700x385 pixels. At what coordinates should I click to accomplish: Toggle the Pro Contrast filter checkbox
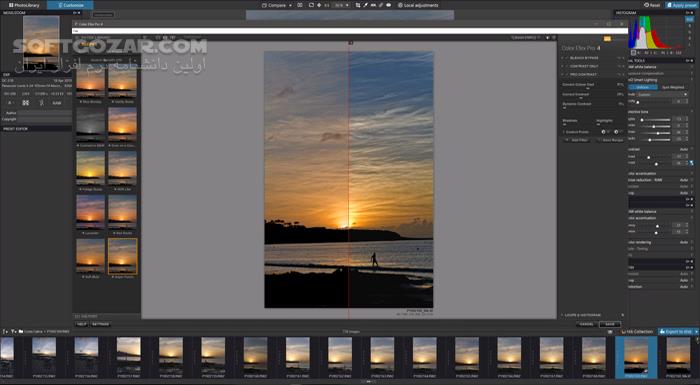567,74
